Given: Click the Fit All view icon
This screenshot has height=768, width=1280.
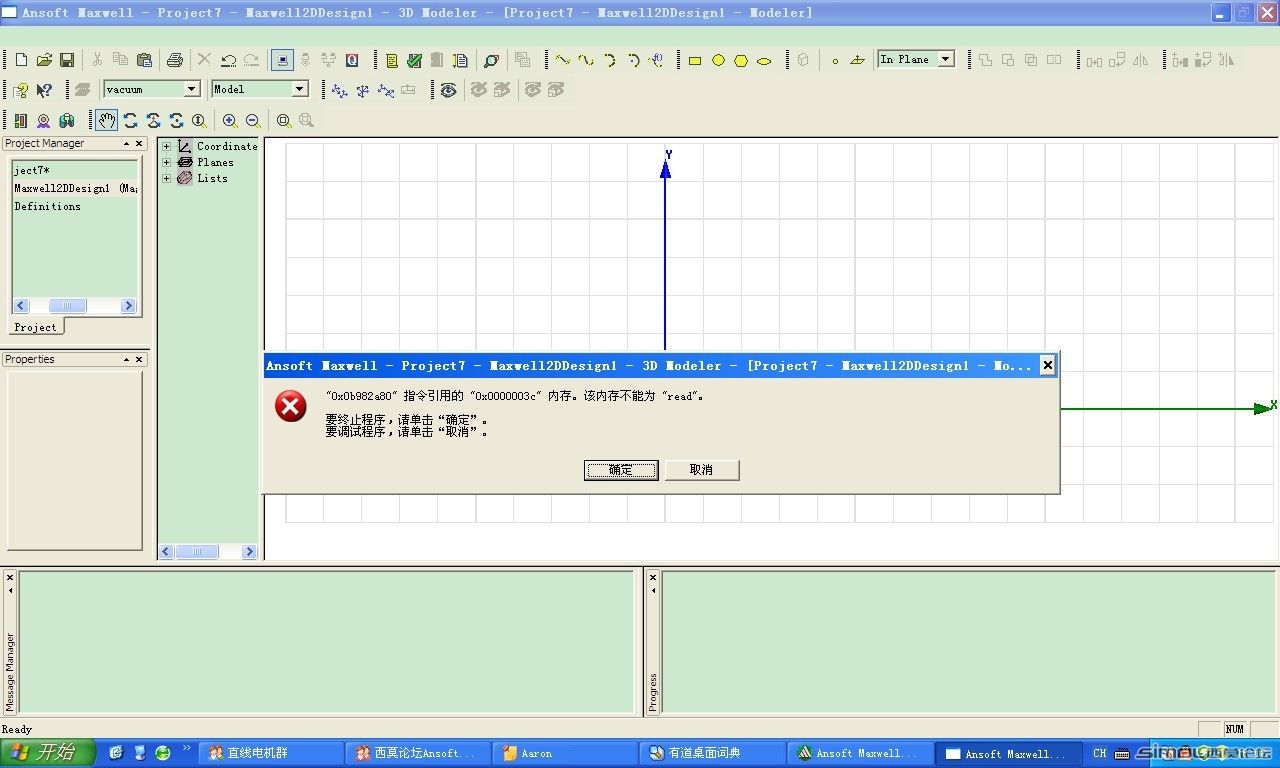Looking at the screenshot, I should pos(284,121).
